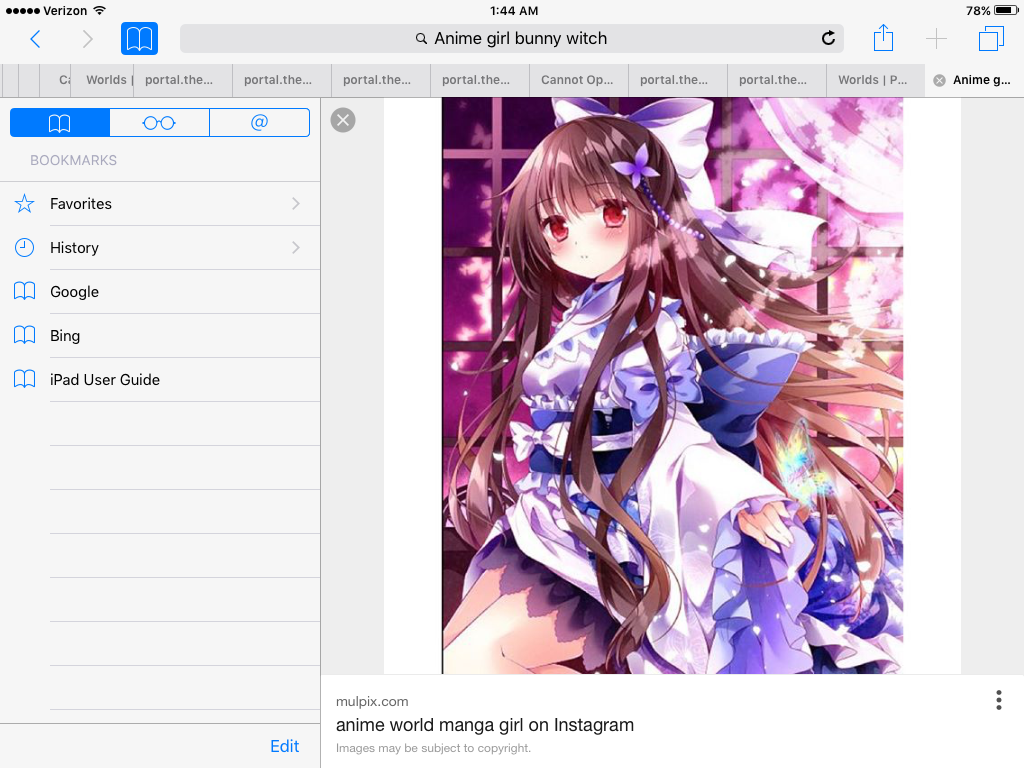The width and height of the screenshot is (1024, 768).
Task: Click the Favorites star icon
Action: (24, 204)
